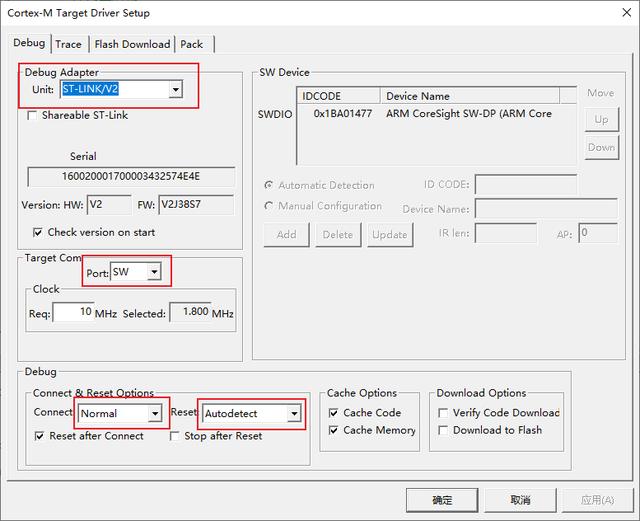The width and height of the screenshot is (640, 521).
Task: Toggle the Cache Code checkbox
Action: coord(333,413)
